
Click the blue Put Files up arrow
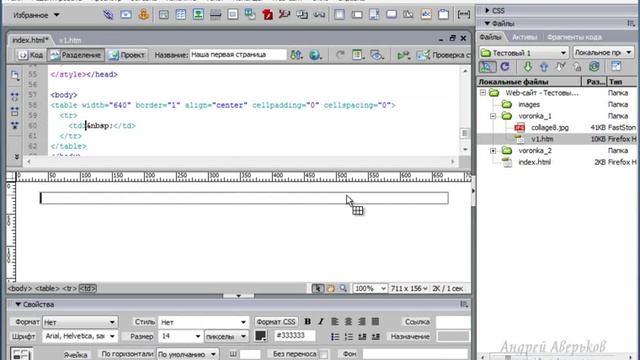pyautogui.click(x=544, y=67)
